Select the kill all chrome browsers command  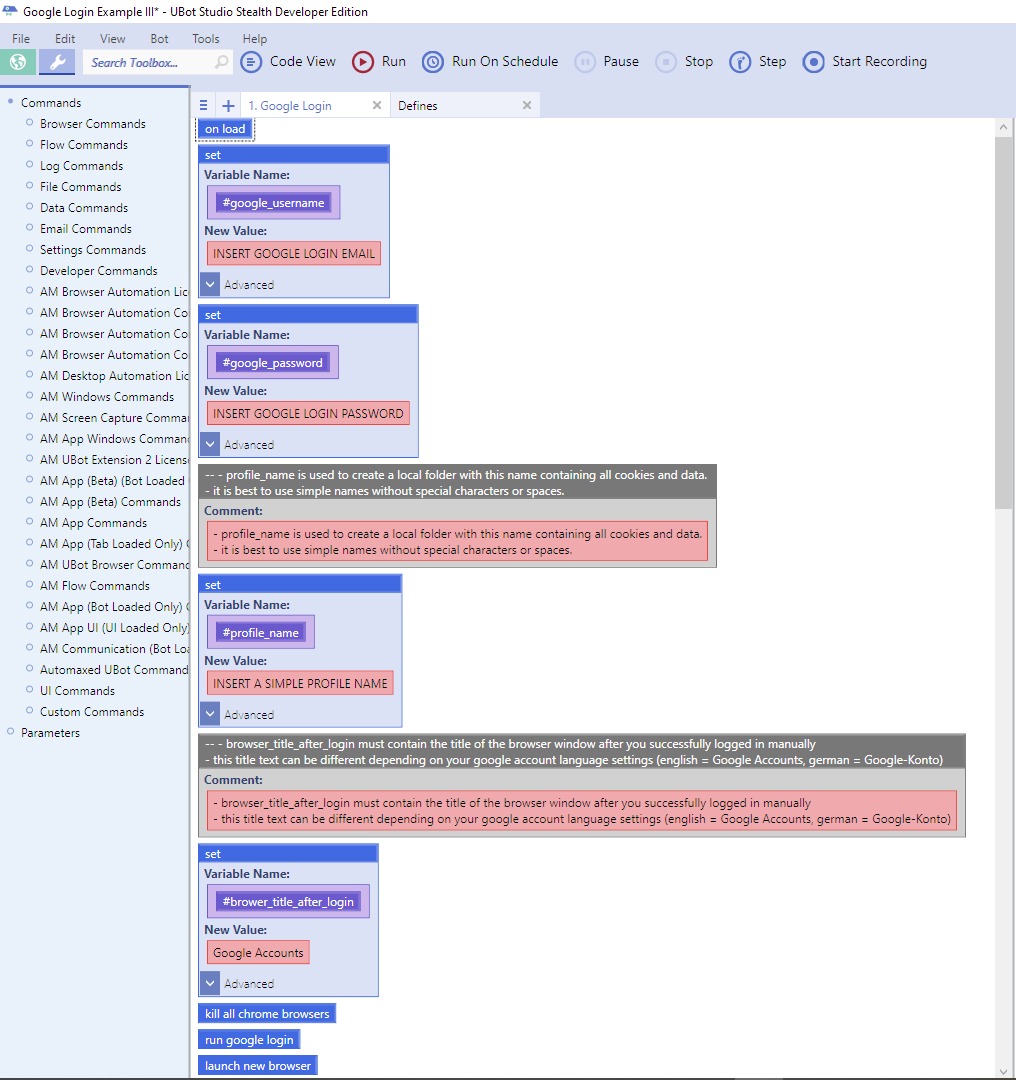267,1013
